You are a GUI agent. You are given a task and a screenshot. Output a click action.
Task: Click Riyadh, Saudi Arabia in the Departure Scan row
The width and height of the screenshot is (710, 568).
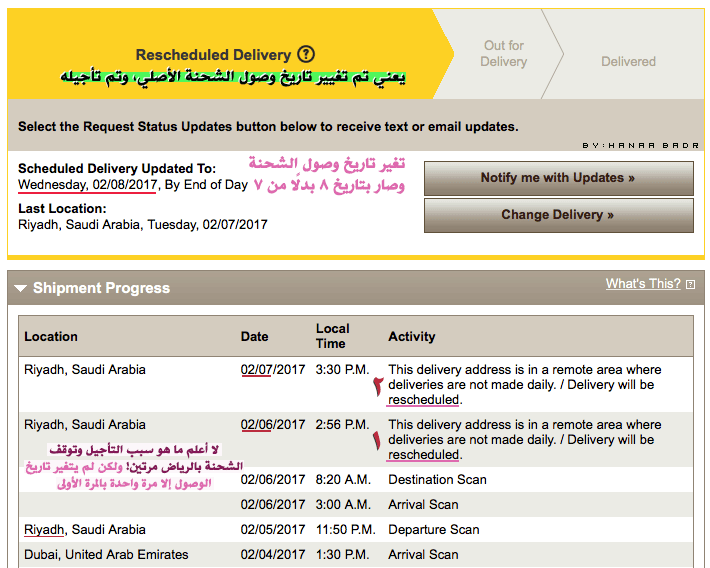pyautogui.click(x=85, y=529)
